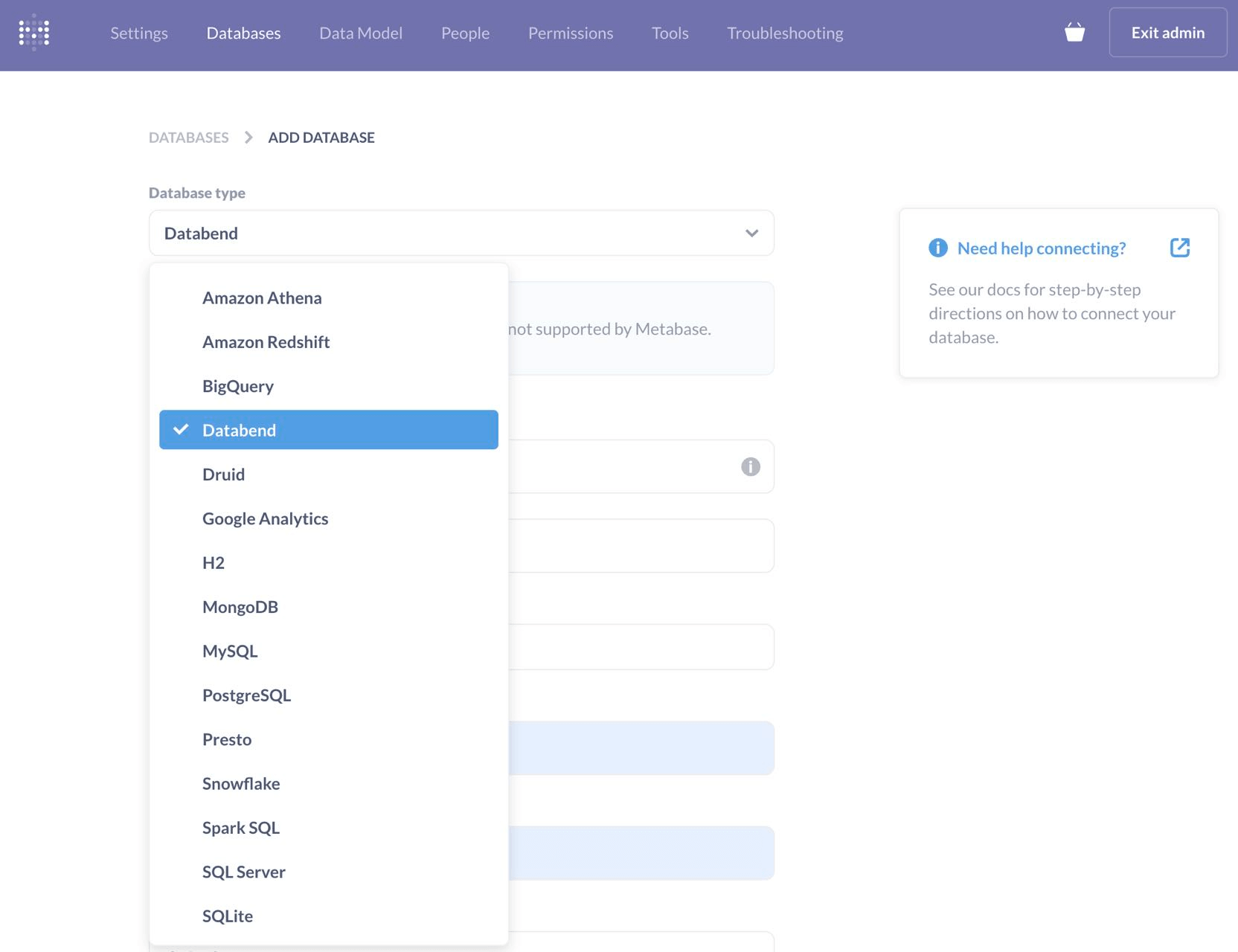Click the gray info icon in input field
Screen dimensions: 1238x952
click(x=751, y=466)
